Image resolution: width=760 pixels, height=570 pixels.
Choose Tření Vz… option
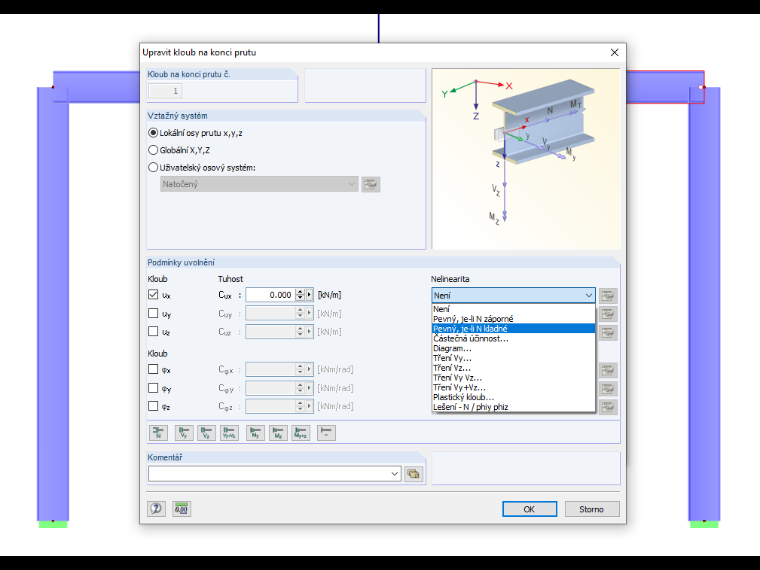[513, 367]
